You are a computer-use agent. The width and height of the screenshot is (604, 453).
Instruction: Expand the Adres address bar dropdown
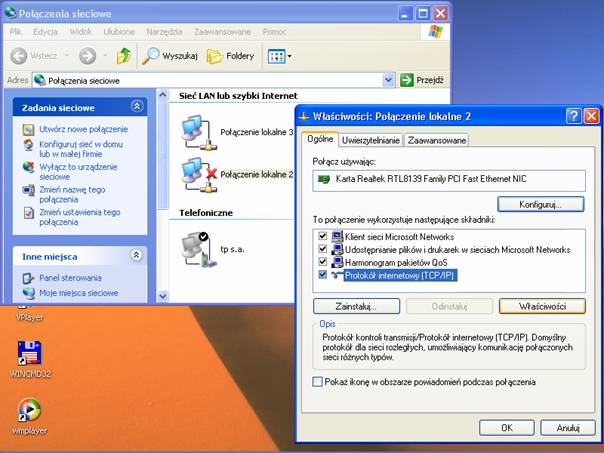pos(389,80)
